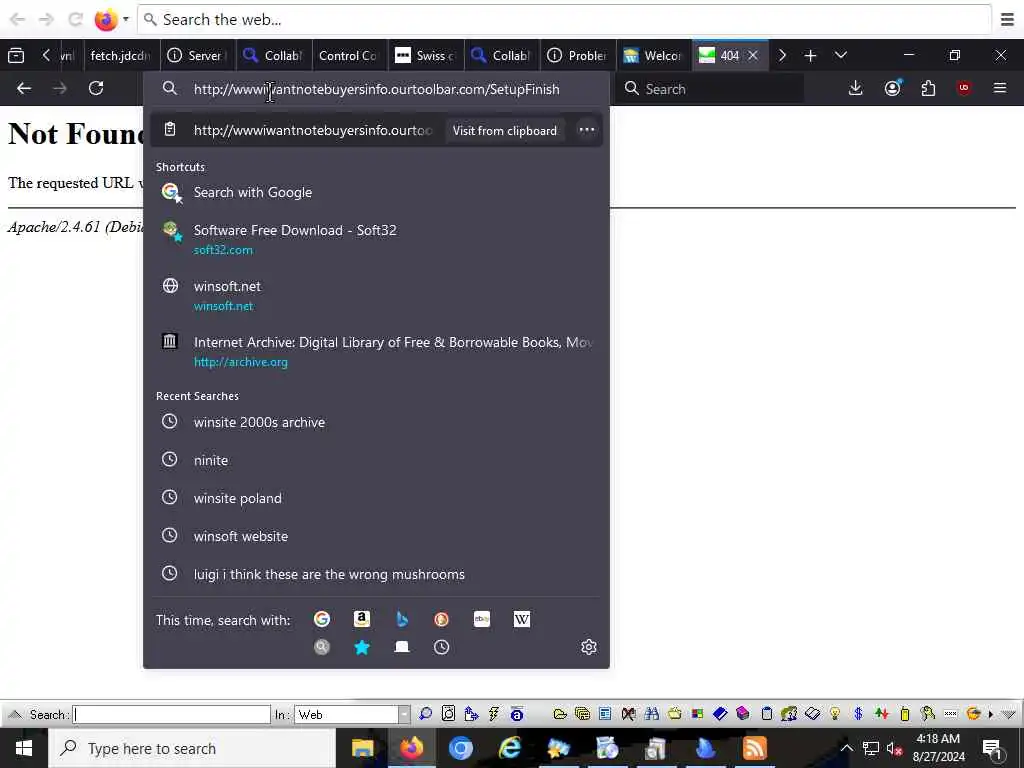Screen dimensions: 1024x768
Task: Switch to the Problem tab
Action: 578,56
